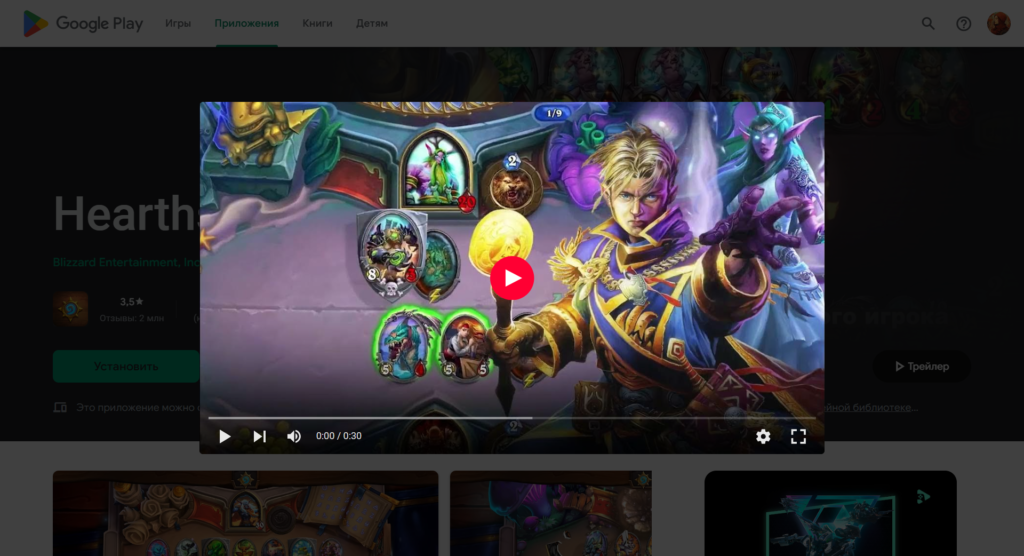Enter fullscreen video mode

798,436
